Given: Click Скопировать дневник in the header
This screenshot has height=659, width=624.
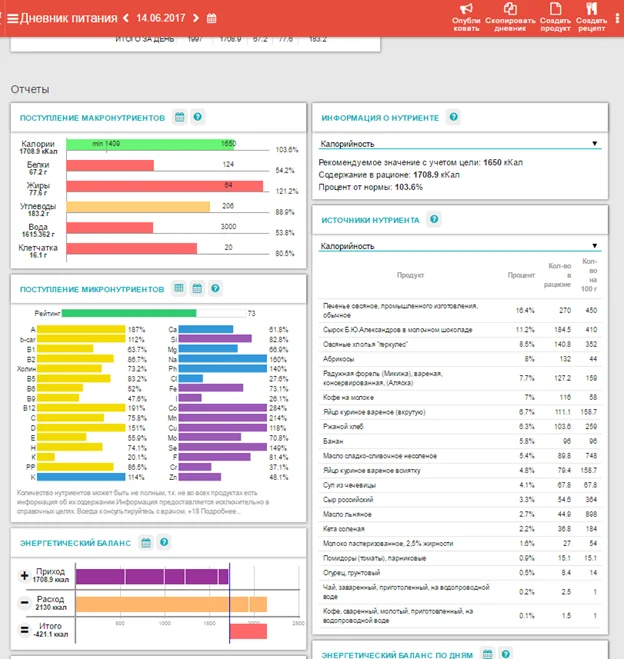Looking at the screenshot, I should (511, 15).
